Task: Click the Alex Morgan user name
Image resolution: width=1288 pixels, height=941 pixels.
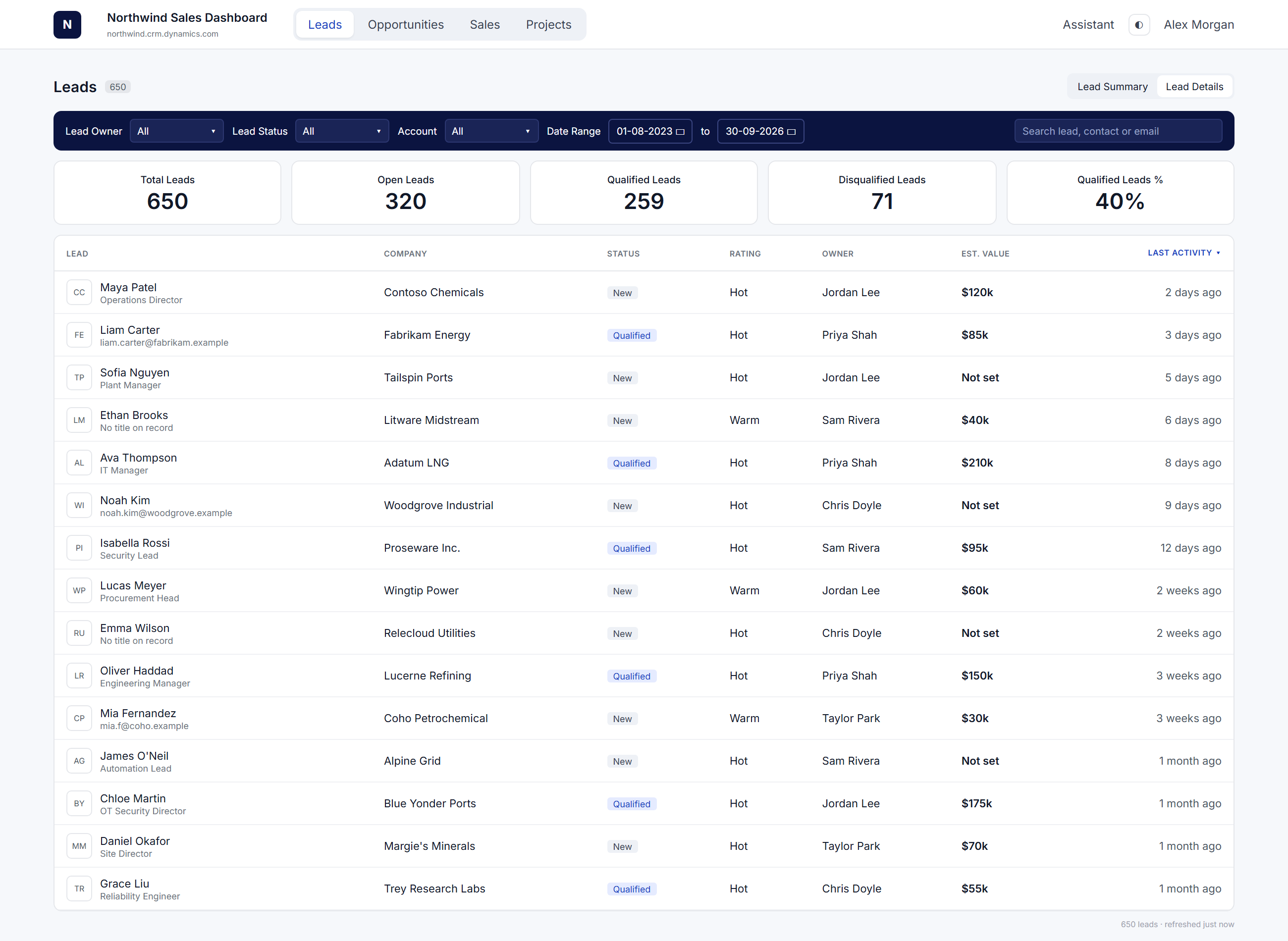Action: tap(1198, 24)
